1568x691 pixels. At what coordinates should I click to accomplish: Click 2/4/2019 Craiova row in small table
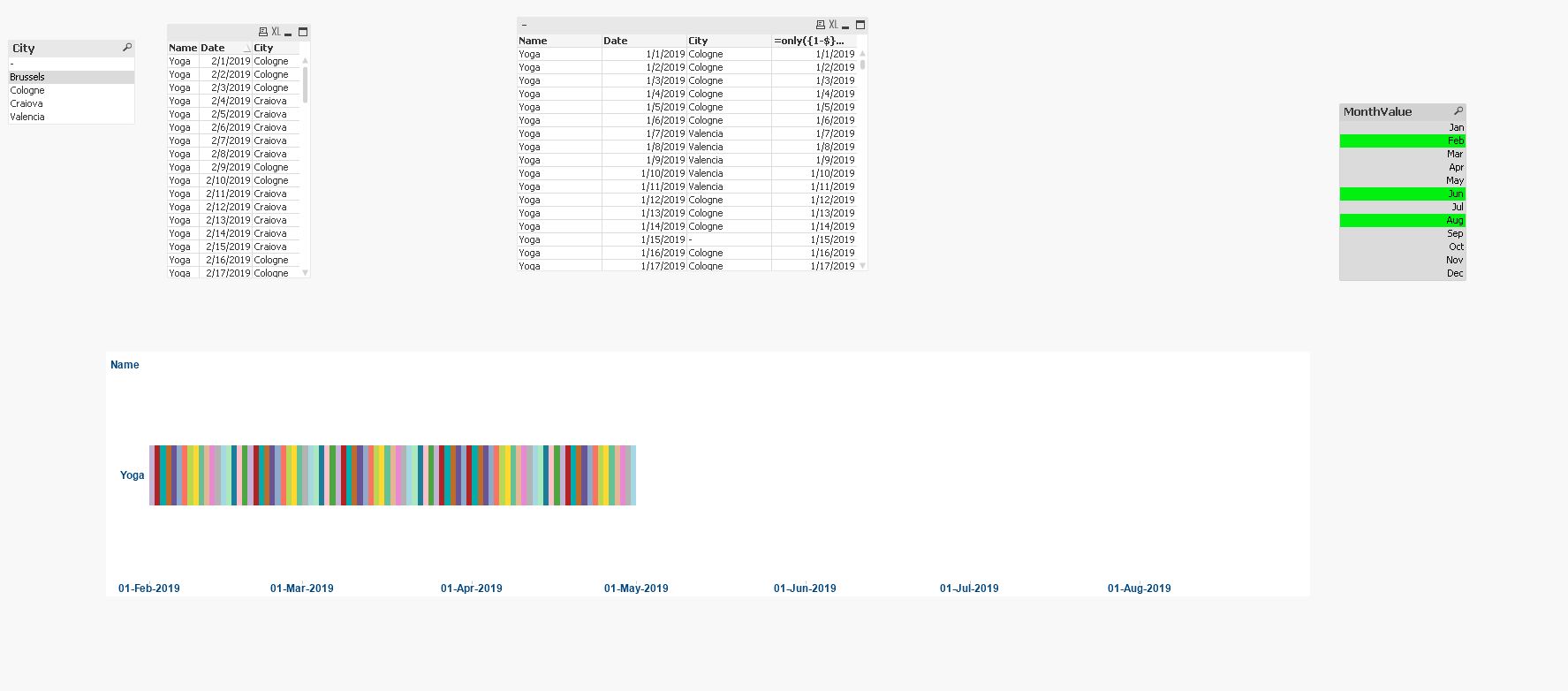coord(234,101)
